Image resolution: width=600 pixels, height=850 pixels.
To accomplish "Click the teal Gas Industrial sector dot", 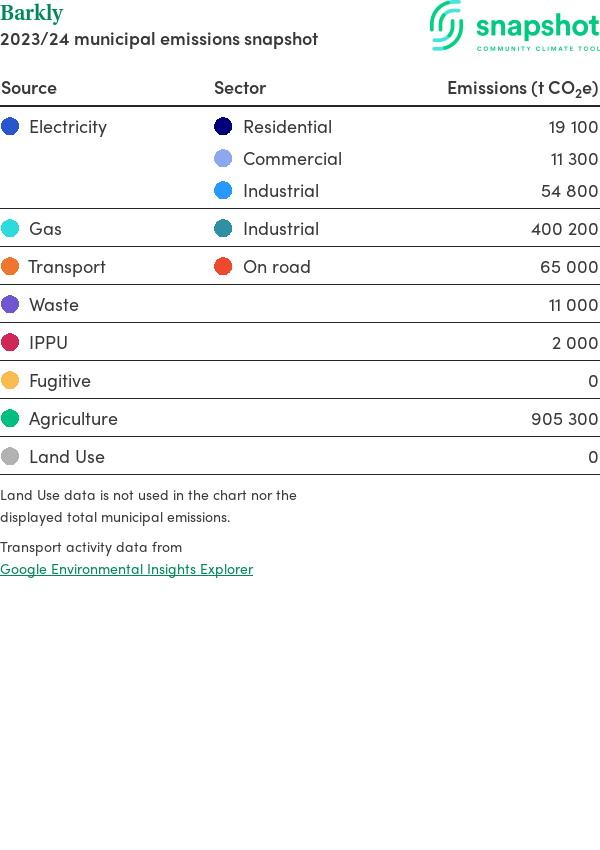I will click(223, 228).
